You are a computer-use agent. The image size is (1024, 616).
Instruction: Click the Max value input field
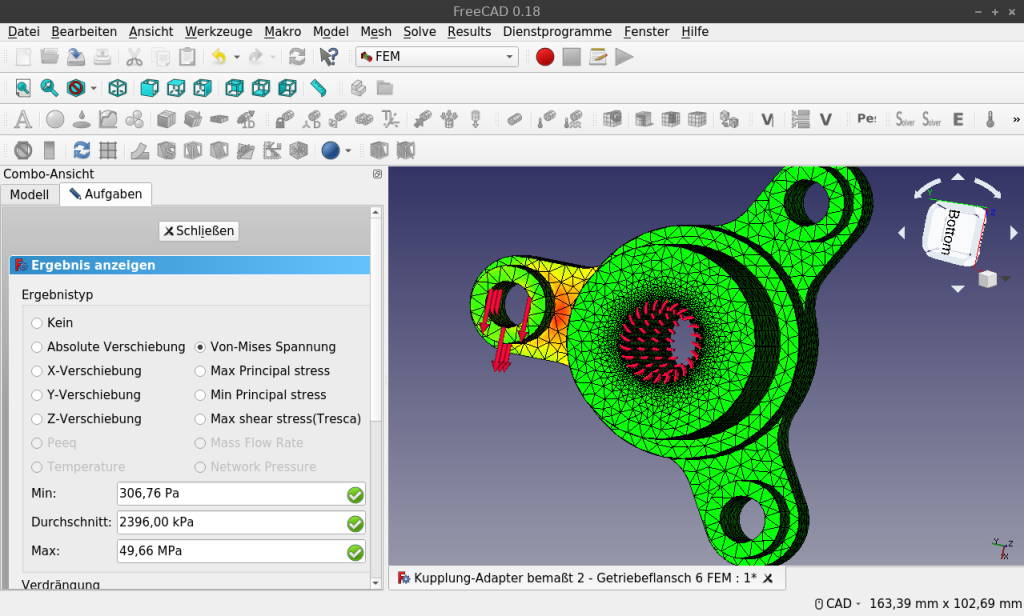tap(230, 551)
